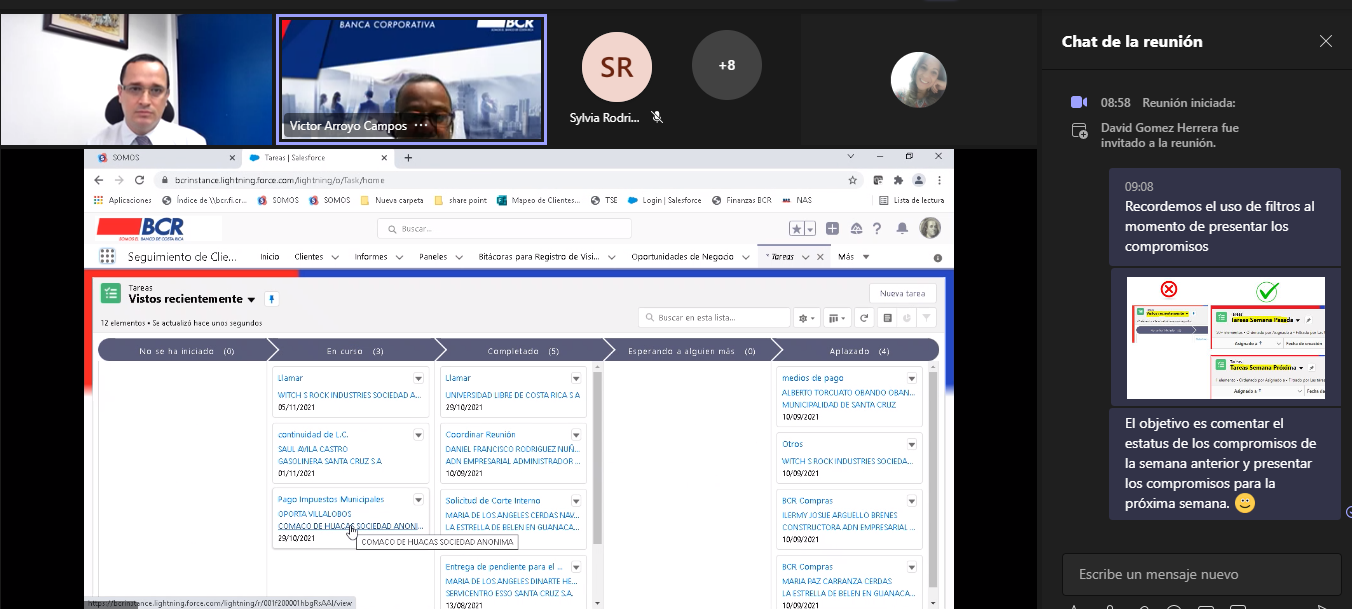Open the 'share point' bookmark folder
This screenshot has height=609, width=1352.
pyautogui.click(x=461, y=200)
